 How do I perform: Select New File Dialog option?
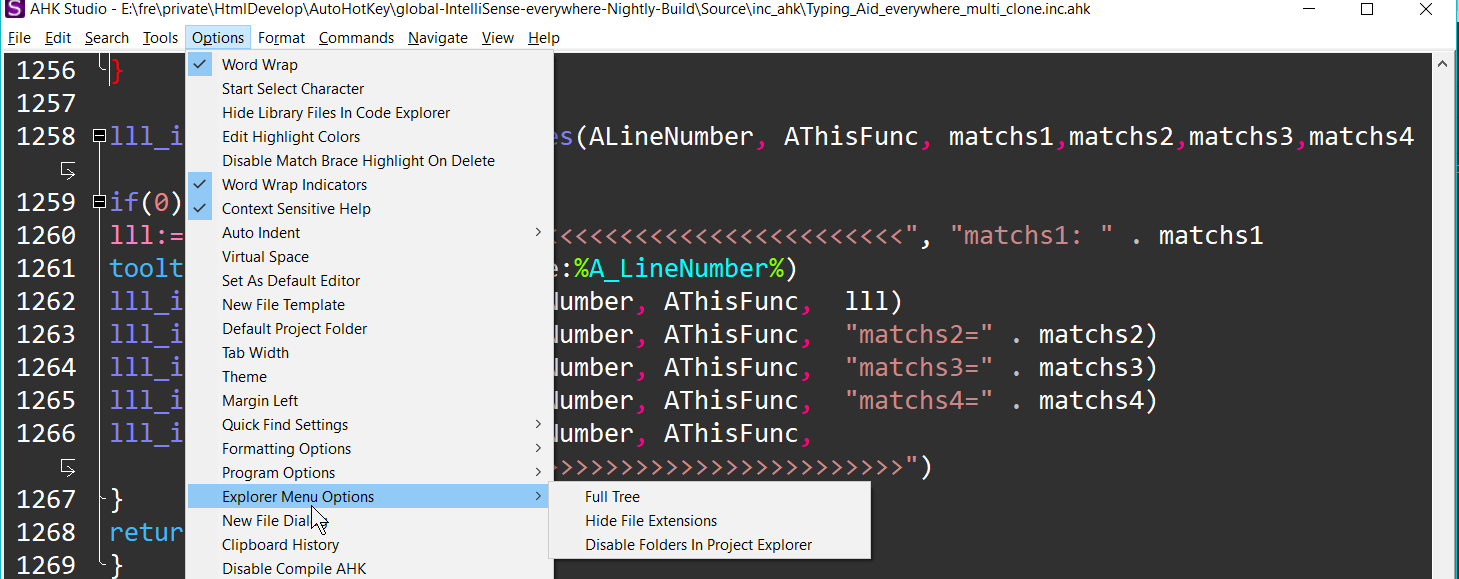pos(370,521)
